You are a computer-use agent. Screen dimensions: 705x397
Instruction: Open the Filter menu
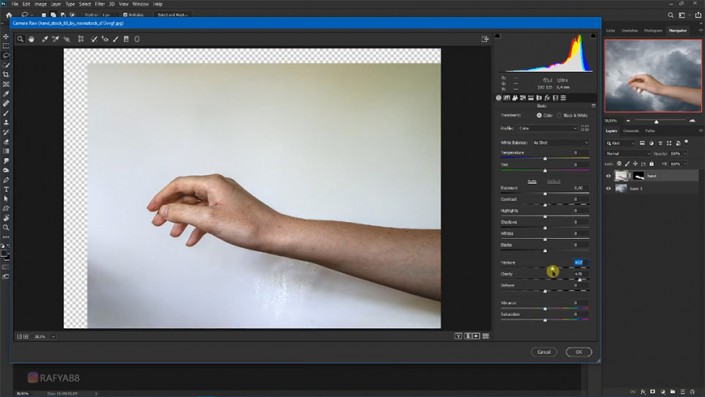tap(100, 4)
